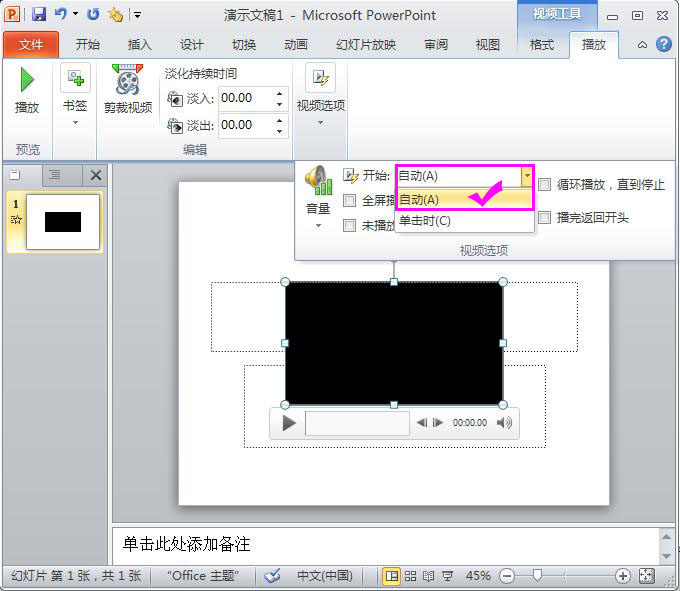The height and width of the screenshot is (591, 680).
Task: Open the Animations ribbon tab
Action: pos(295,45)
